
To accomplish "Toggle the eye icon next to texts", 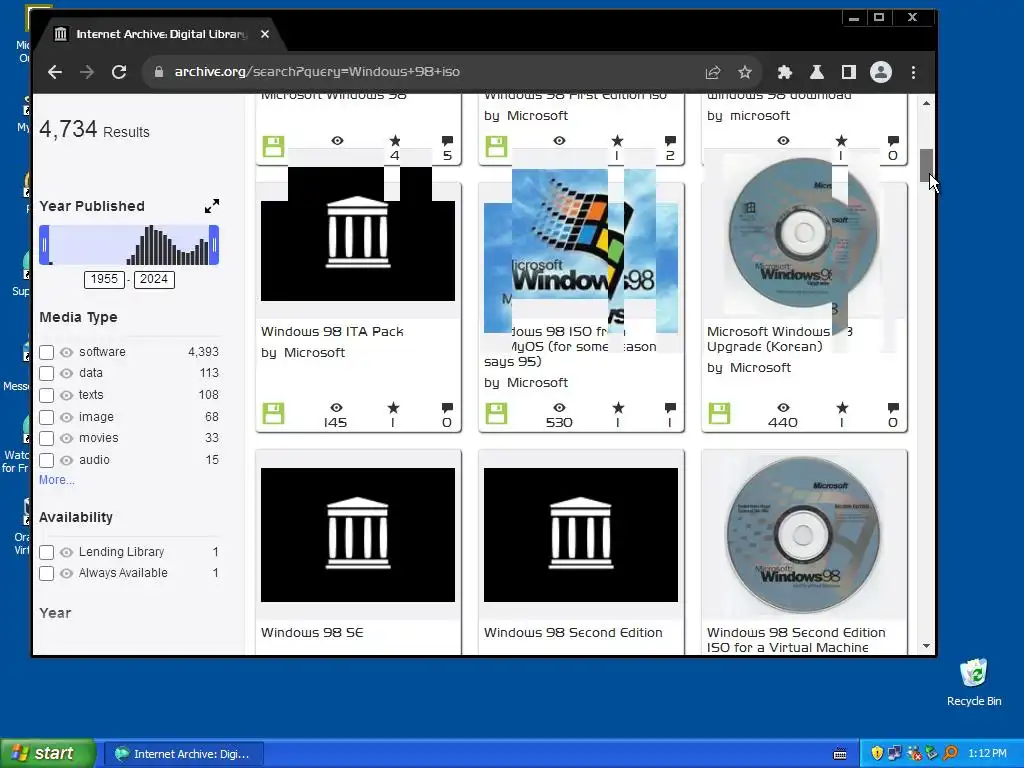I will 67,395.
